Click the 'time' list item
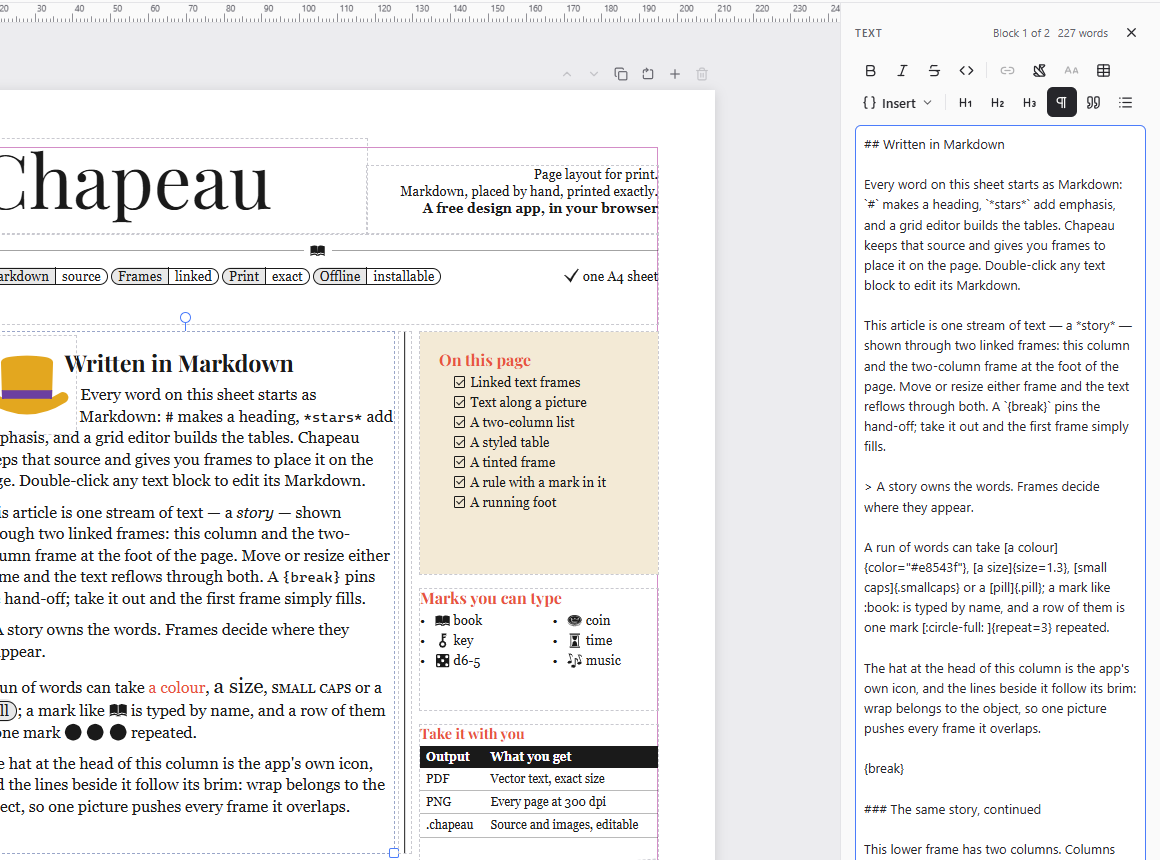The width and height of the screenshot is (1160, 860). (590, 640)
